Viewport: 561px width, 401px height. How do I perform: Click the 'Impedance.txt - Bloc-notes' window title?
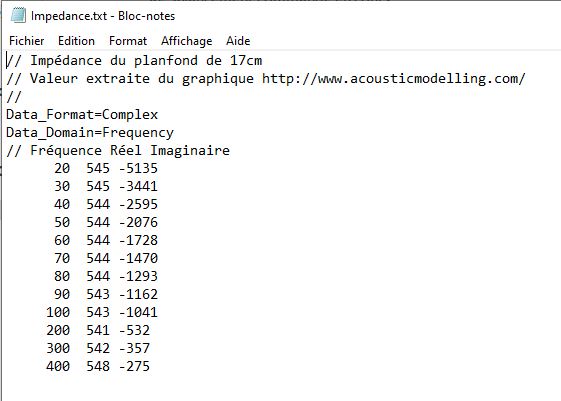[103, 16]
